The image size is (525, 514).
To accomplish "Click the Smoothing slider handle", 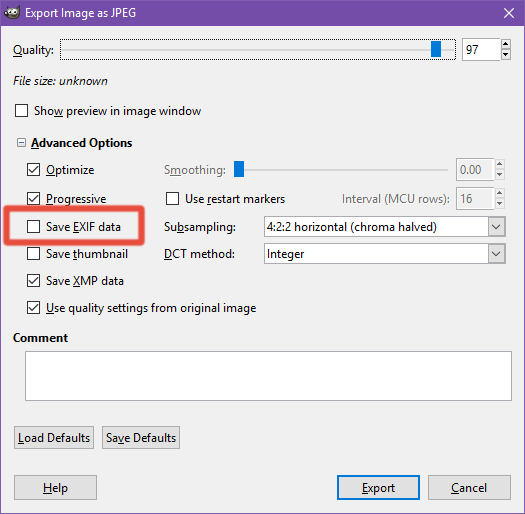I will pyautogui.click(x=239, y=169).
